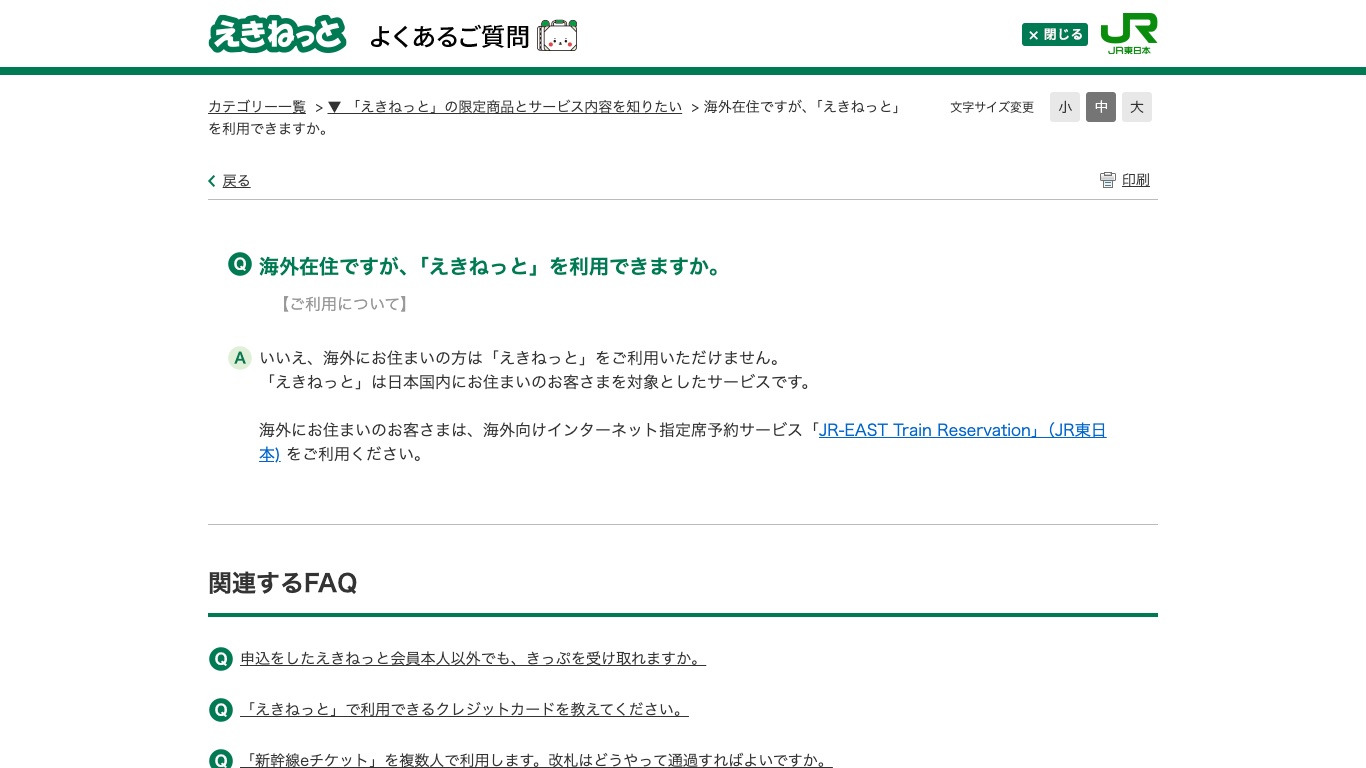This screenshot has height=768, width=1366.
Task: Click the green Q icon beside the main question
Action: pyautogui.click(x=240, y=264)
